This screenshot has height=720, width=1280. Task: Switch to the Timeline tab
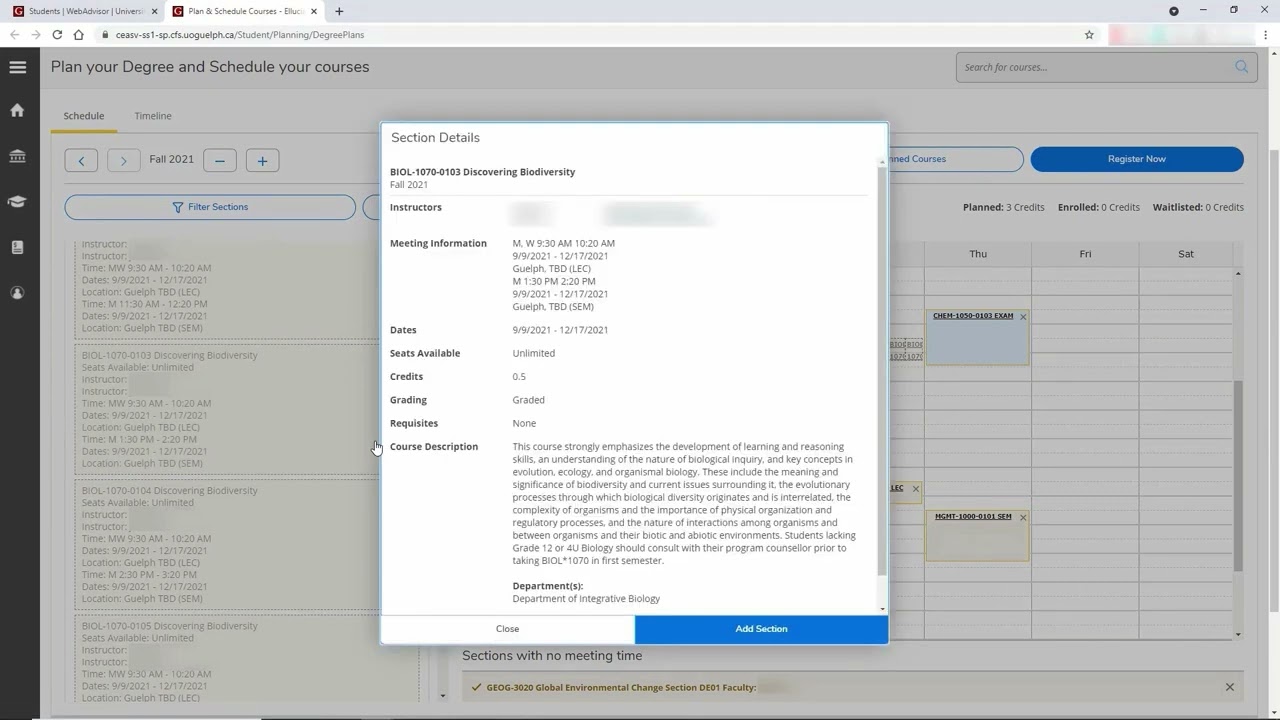(x=153, y=116)
